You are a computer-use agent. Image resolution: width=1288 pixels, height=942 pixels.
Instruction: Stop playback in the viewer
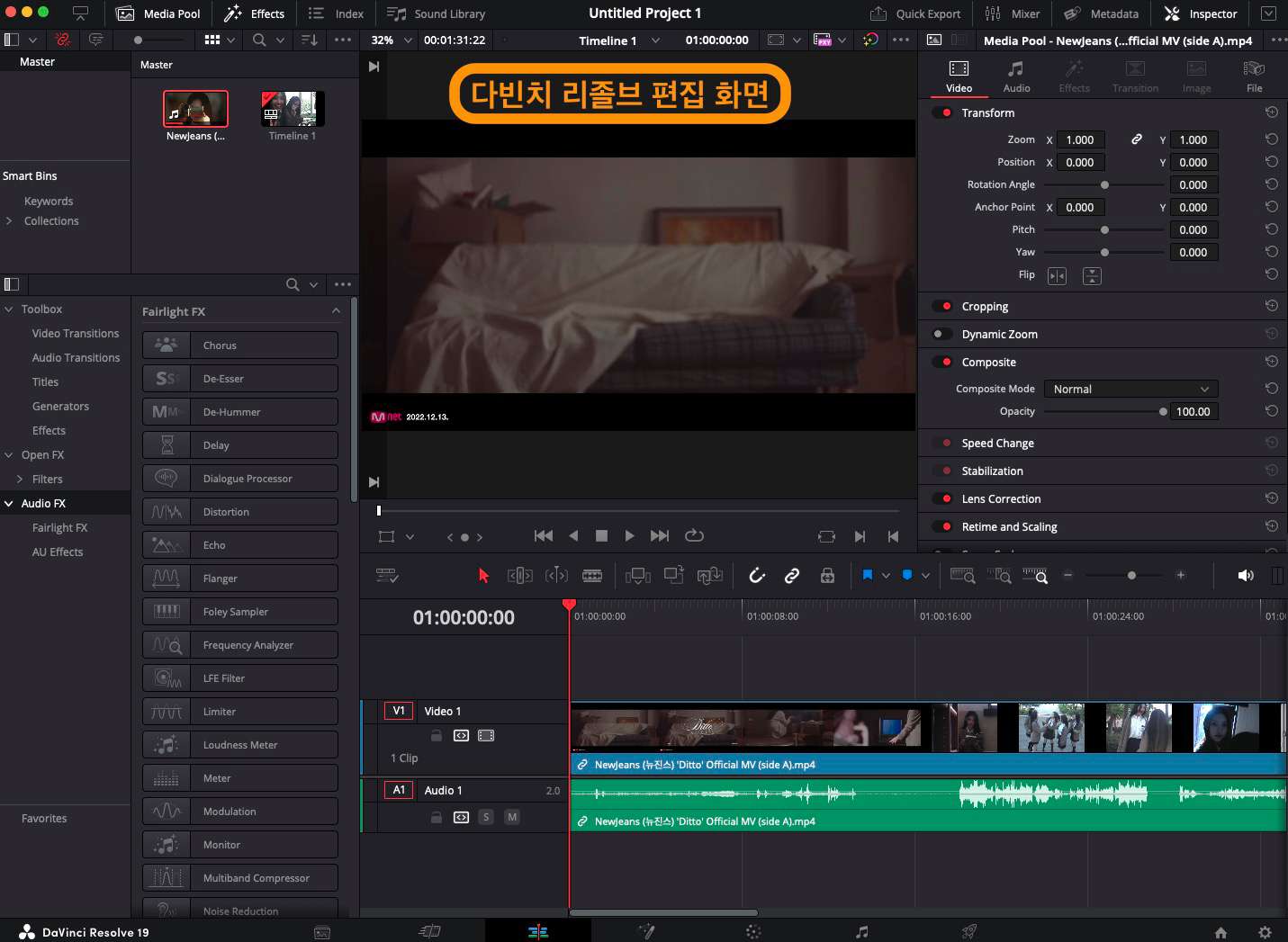click(x=601, y=535)
